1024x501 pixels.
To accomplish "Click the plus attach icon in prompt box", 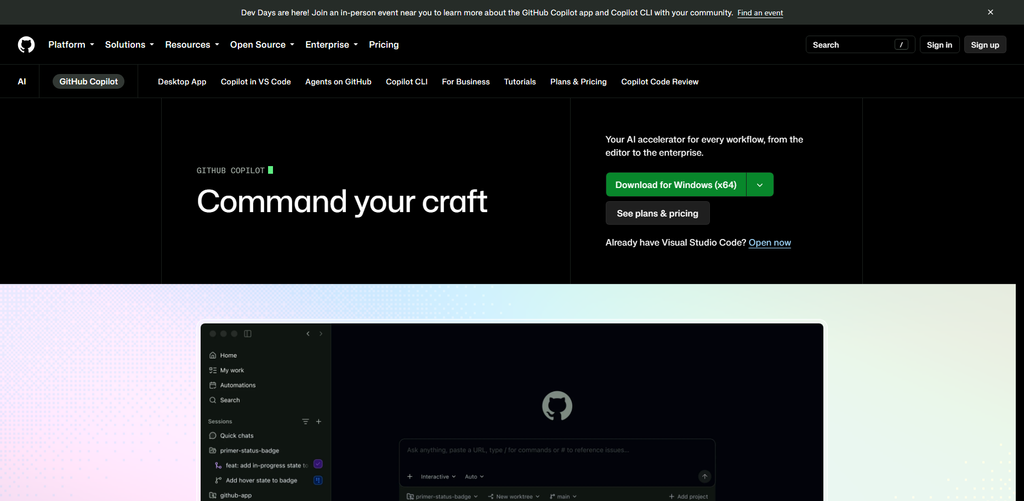I will (409, 477).
